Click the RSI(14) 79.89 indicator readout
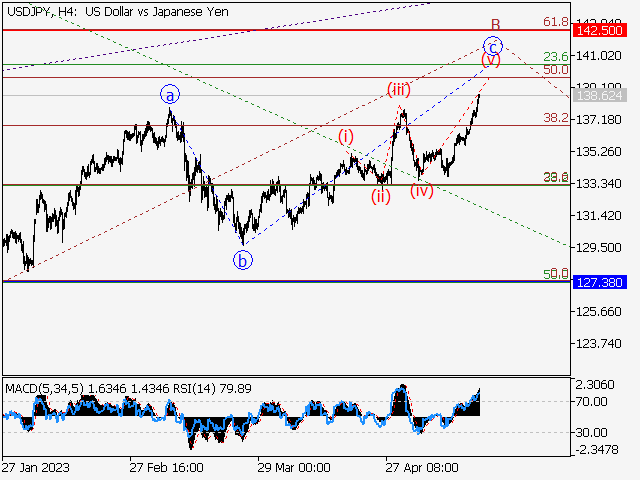The width and height of the screenshot is (640, 480). pos(212,389)
